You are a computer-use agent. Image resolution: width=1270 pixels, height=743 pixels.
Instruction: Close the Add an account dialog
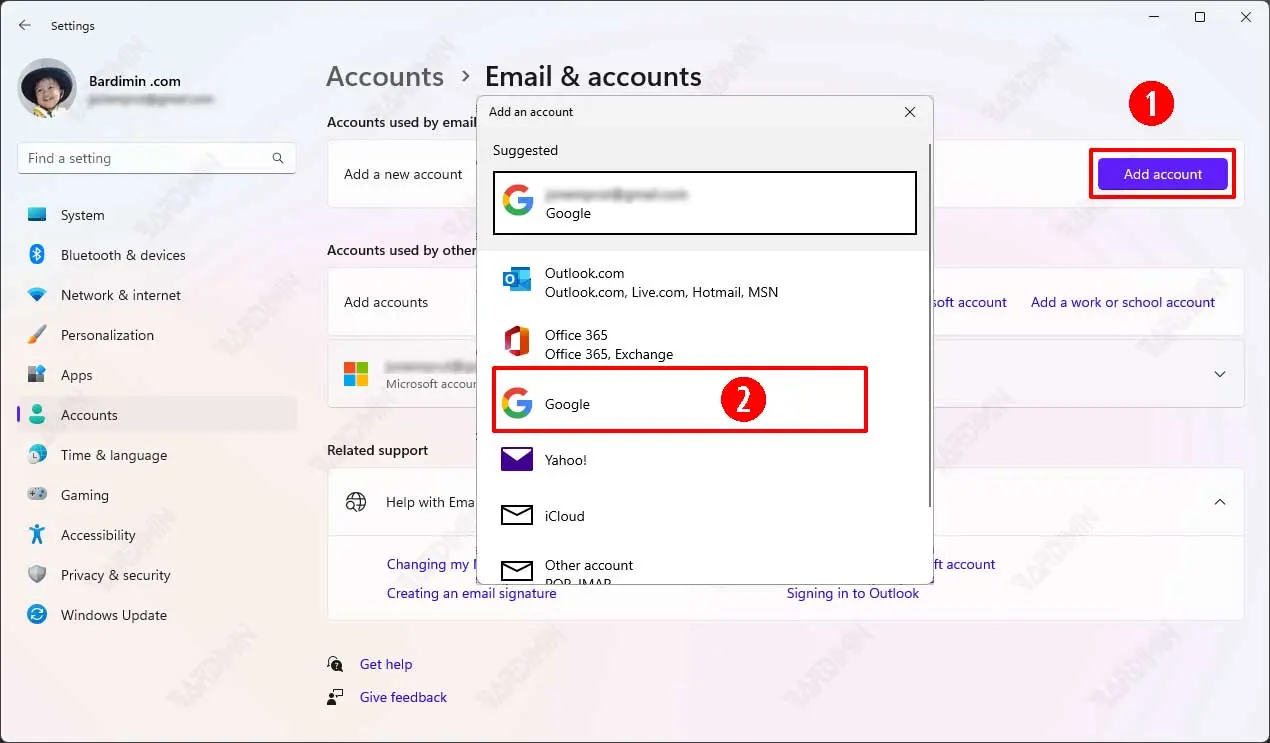click(910, 112)
